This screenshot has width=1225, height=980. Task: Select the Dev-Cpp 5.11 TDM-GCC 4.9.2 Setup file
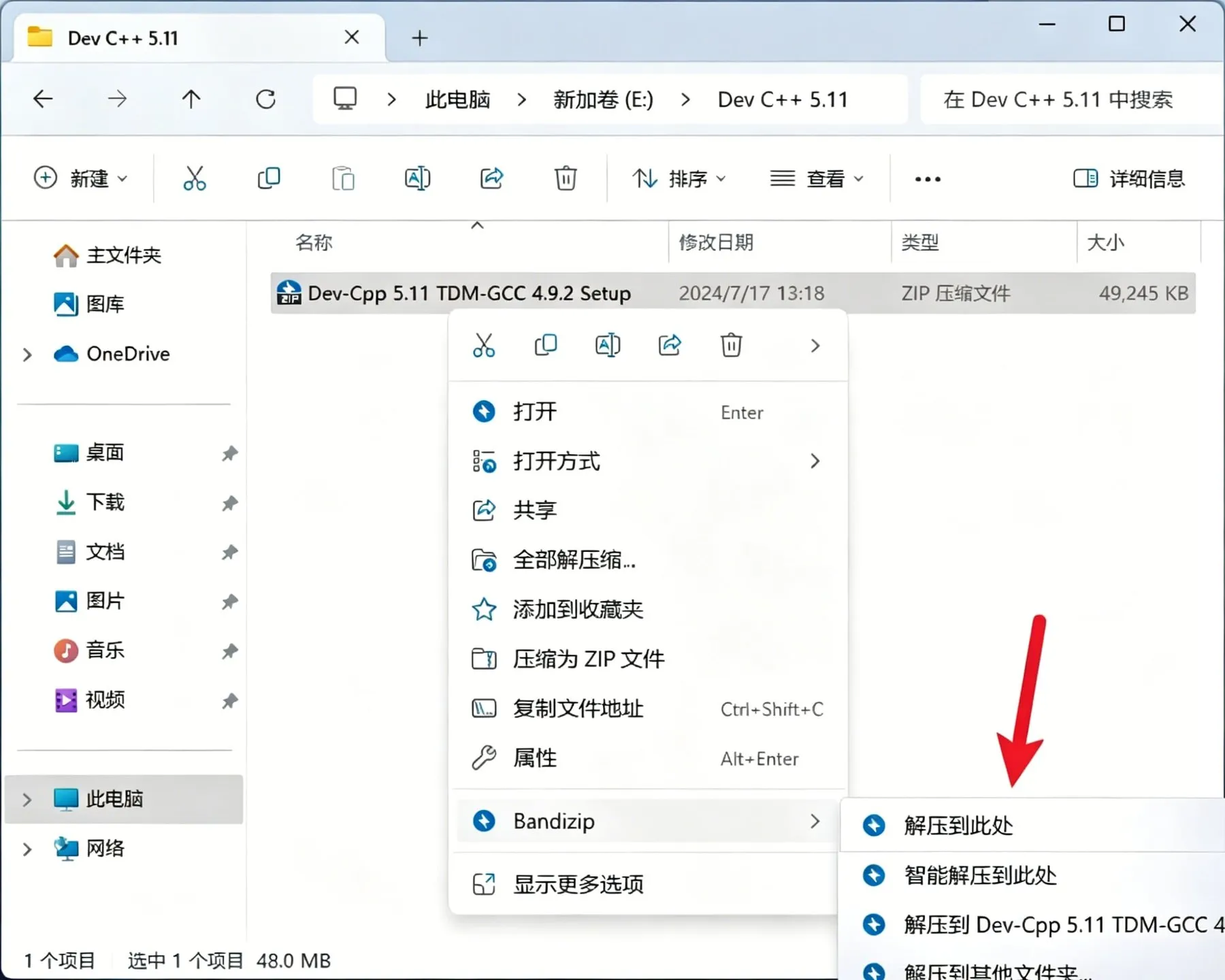(x=733, y=293)
